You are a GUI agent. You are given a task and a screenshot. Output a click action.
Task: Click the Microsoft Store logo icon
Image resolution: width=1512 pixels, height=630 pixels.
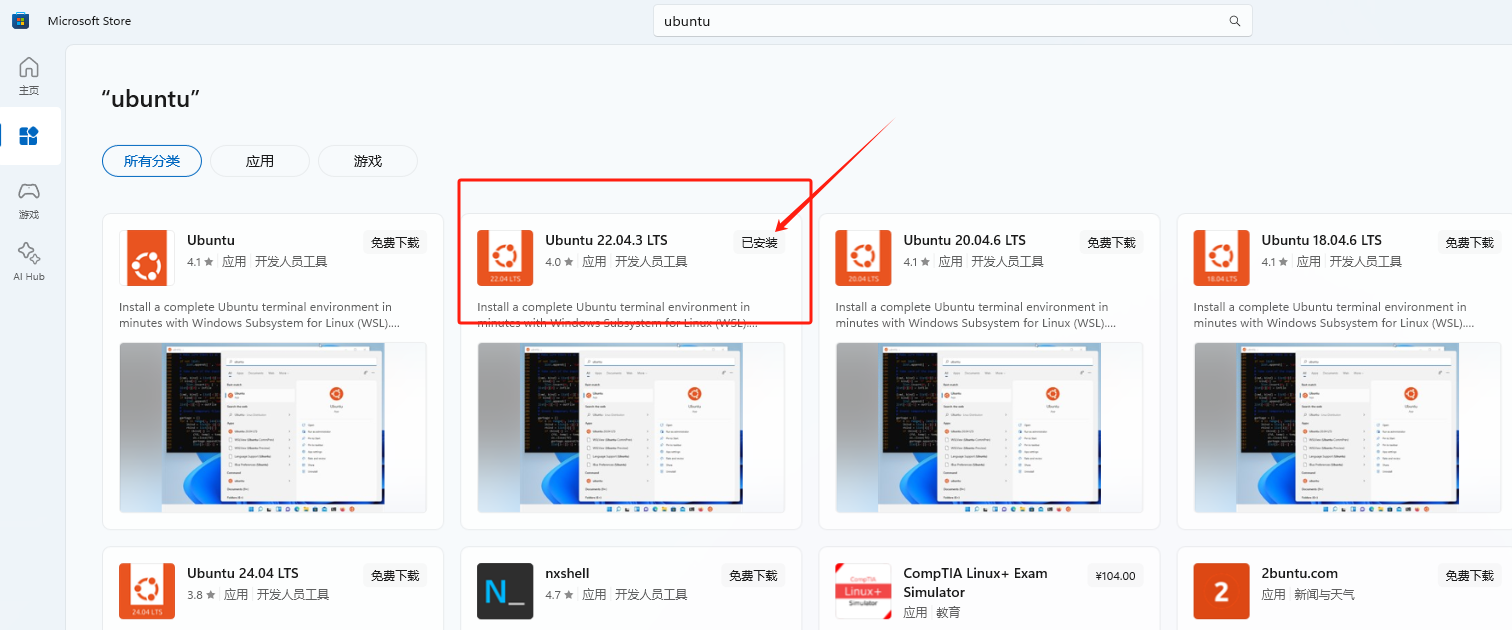pyautogui.click(x=20, y=20)
